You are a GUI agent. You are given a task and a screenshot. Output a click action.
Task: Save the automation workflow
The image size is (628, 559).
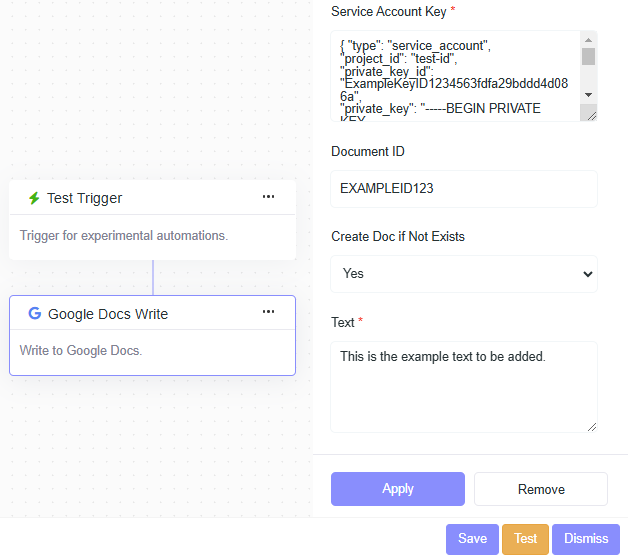(472, 539)
